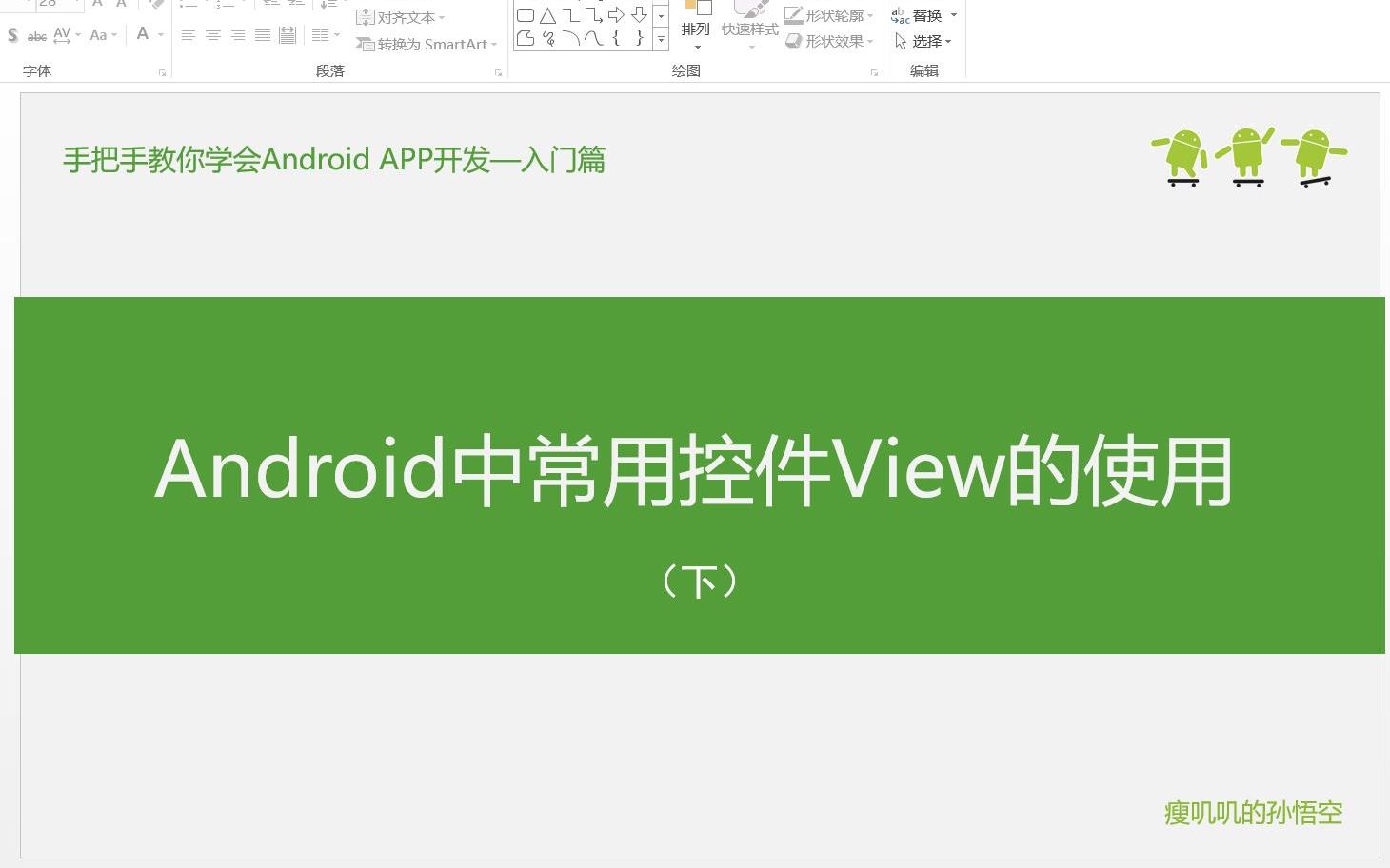
Task: Click the author text '瘦叽叽的孙悟空'
Action: point(1253,813)
